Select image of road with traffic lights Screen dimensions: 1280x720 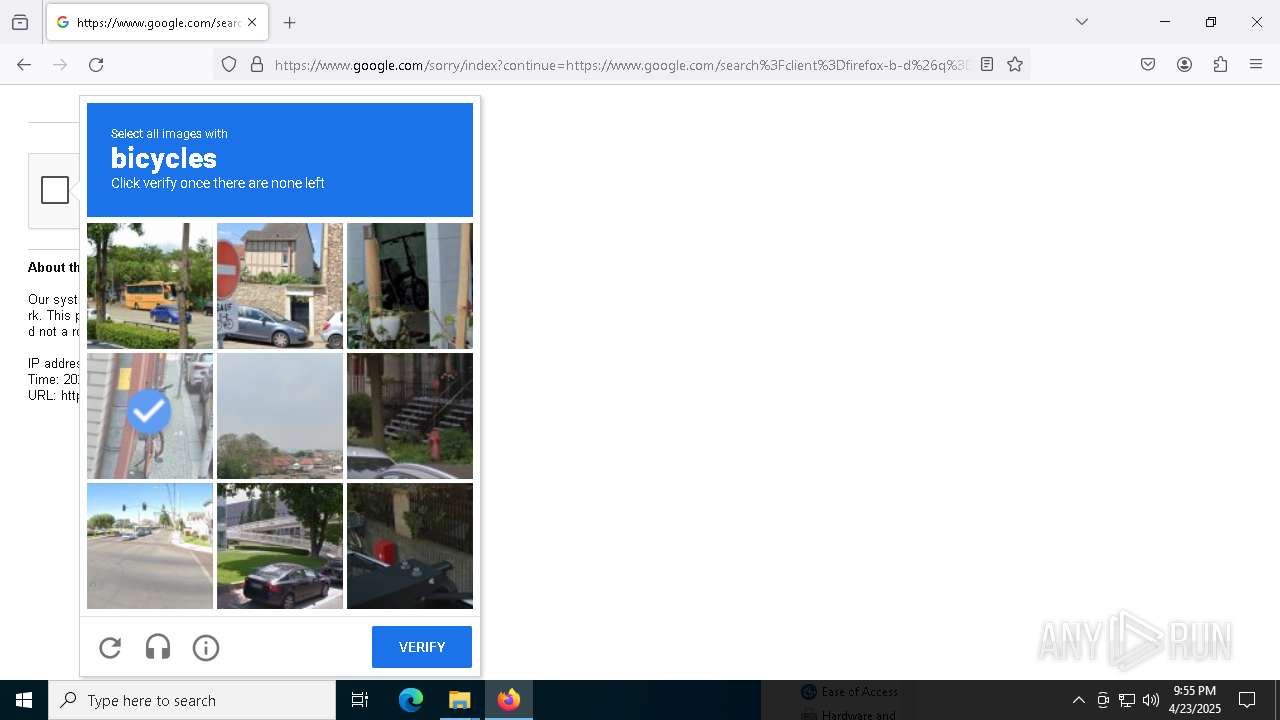150,546
